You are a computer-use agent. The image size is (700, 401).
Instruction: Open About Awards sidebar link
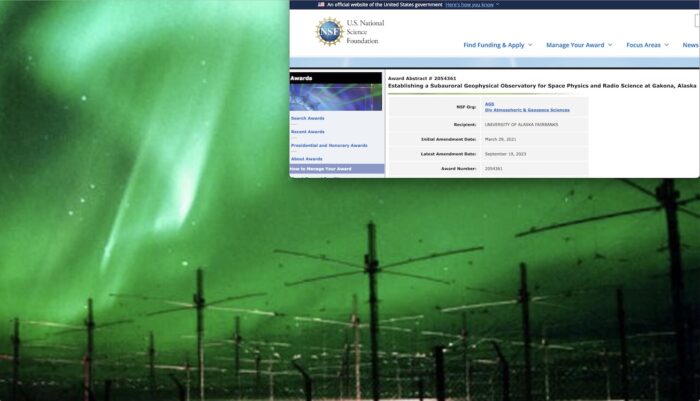click(x=307, y=159)
